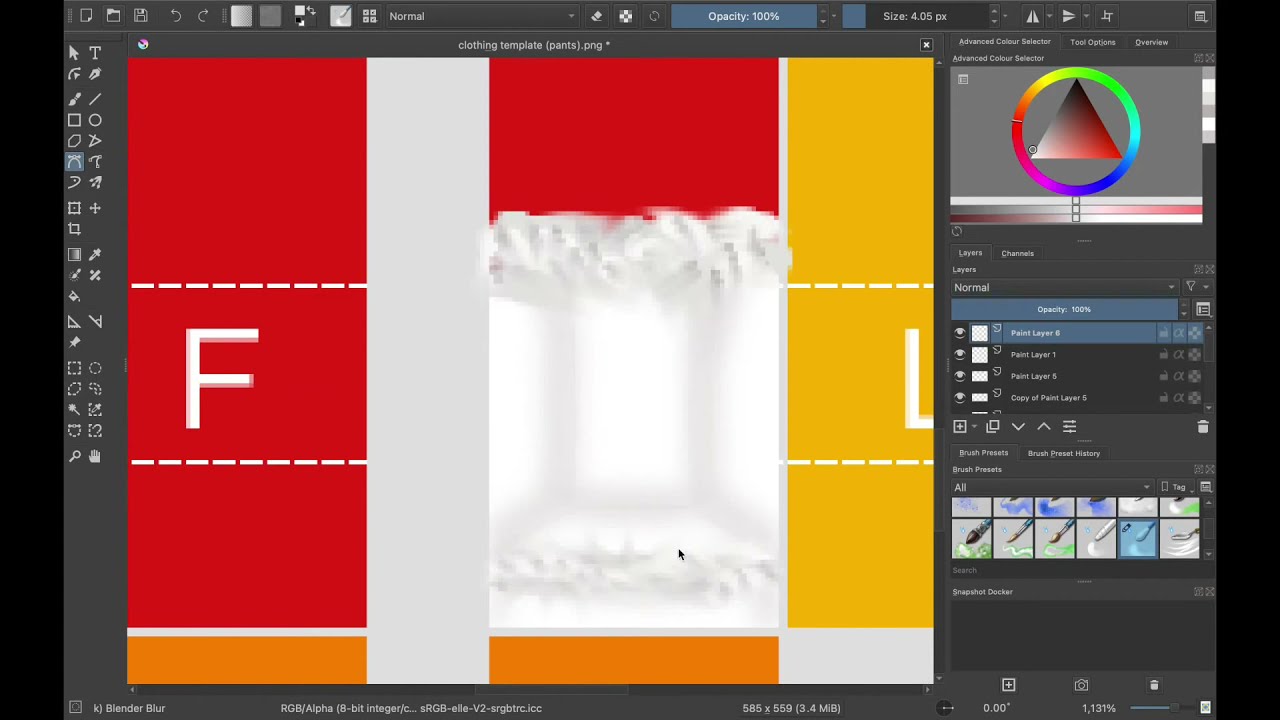Viewport: 1280px width, 720px height.
Task: Open layer properties button
Action: pyautogui.click(x=1069, y=426)
